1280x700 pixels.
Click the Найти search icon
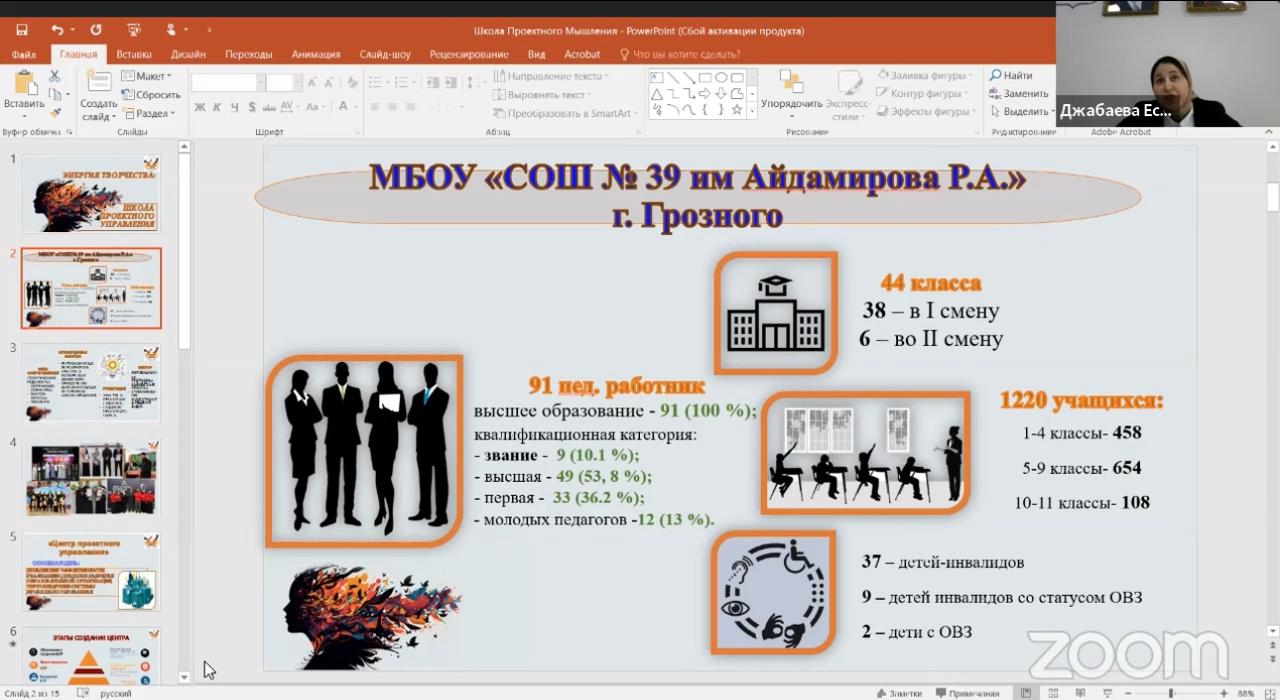(1011, 76)
